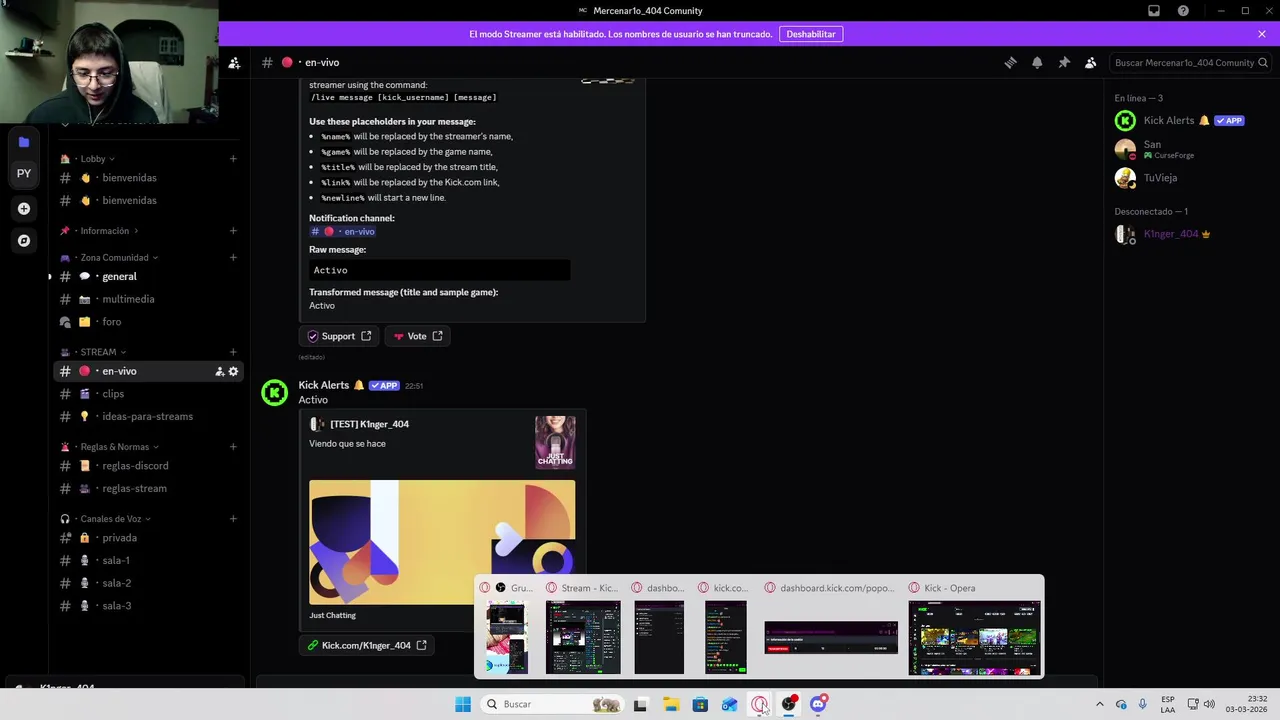1280x720 pixels.
Task: Focus the Buscar Mercenar1o_404 Comunity search field
Action: pyautogui.click(x=1190, y=62)
